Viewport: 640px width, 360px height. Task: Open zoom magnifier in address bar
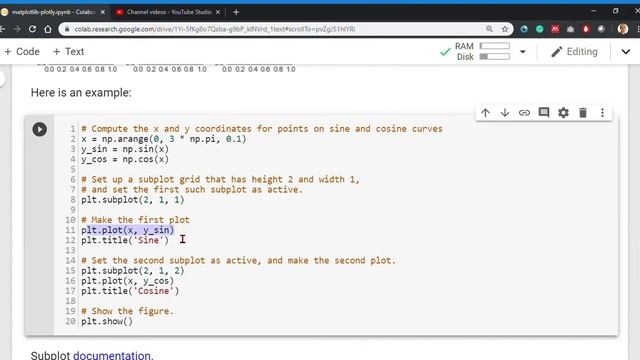point(489,29)
